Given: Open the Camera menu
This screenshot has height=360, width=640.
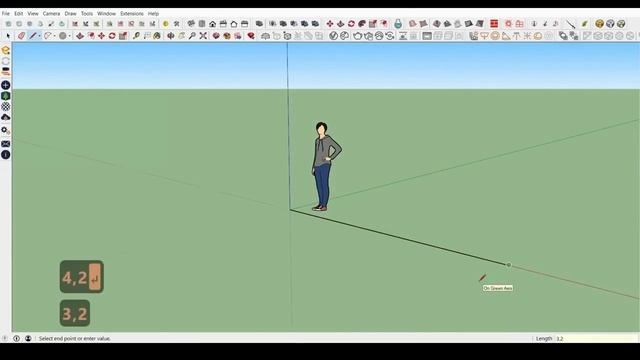Looking at the screenshot, I should coord(51,13).
